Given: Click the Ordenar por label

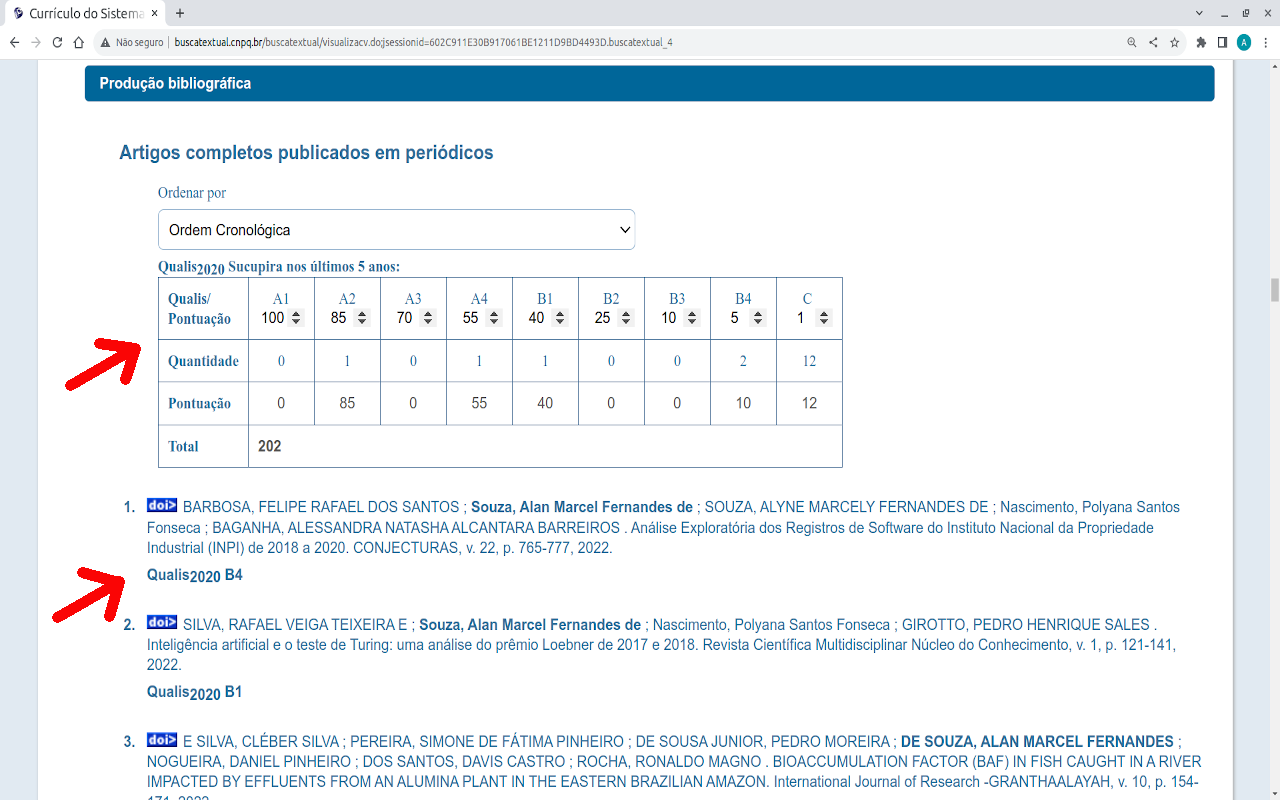Looking at the screenshot, I should pyautogui.click(x=192, y=193).
